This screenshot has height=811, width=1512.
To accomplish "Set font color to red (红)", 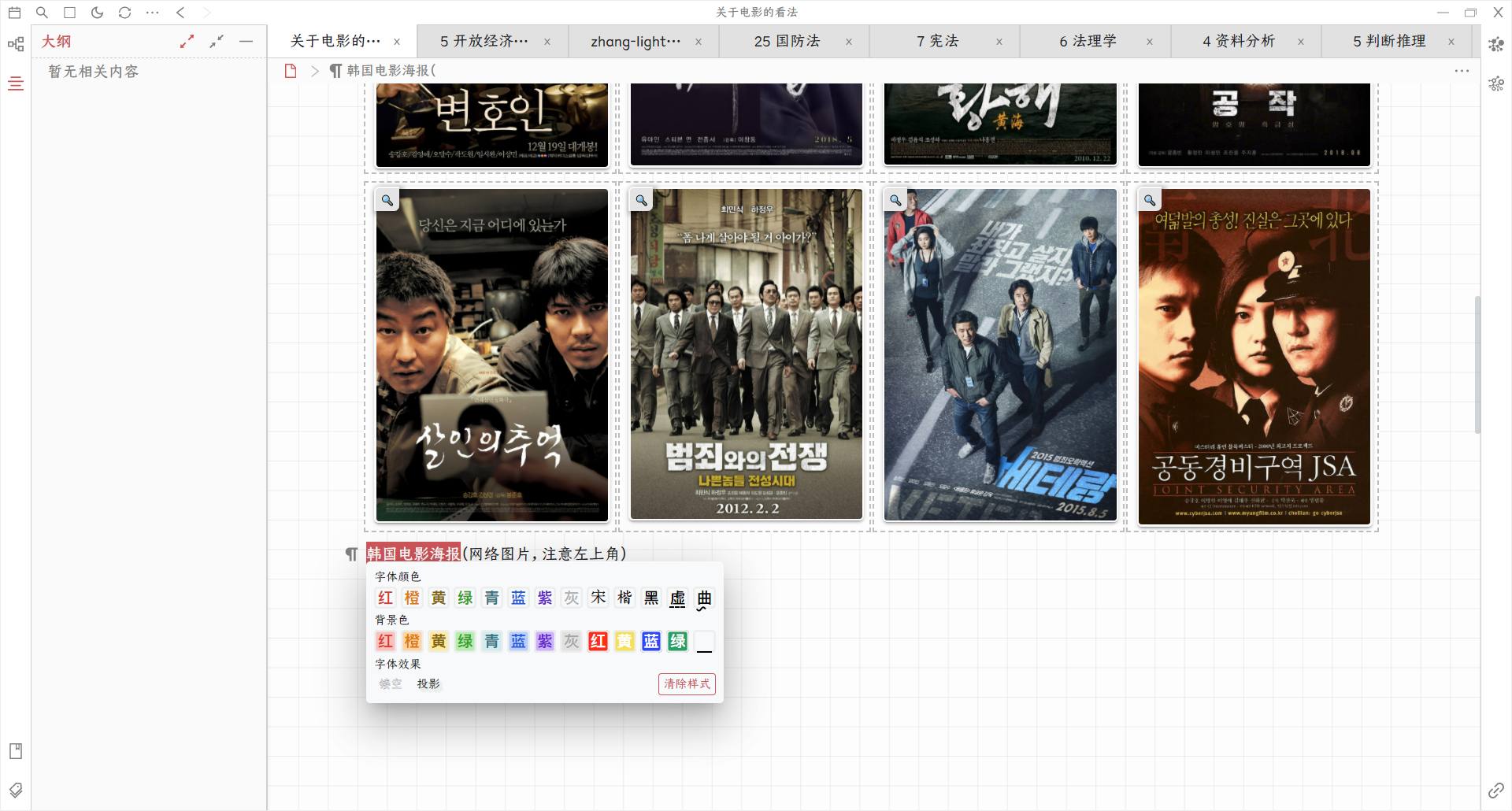I will pyautogui.click(x=385, y=598).
